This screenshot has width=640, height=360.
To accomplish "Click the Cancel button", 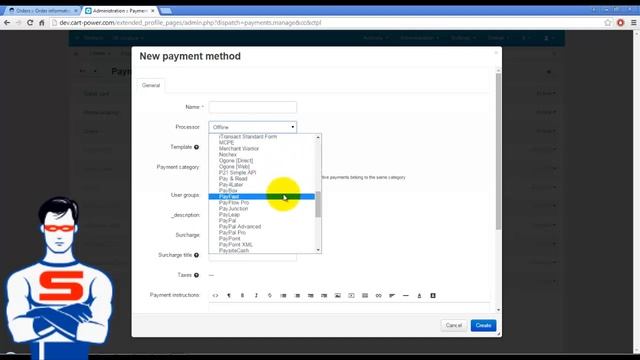I will coord(454,325).
